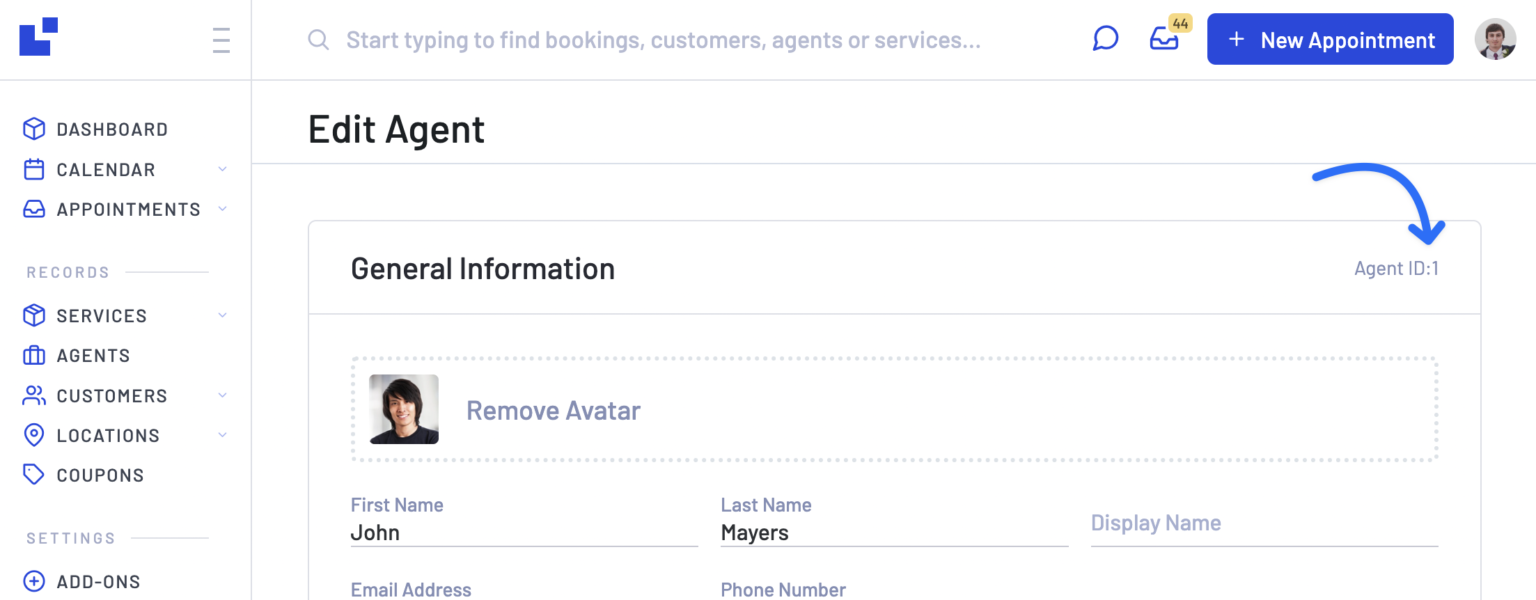The image size is (1536, 600).
Task: Open the chat bubble icon in top bar
Action: point(1105,38)
